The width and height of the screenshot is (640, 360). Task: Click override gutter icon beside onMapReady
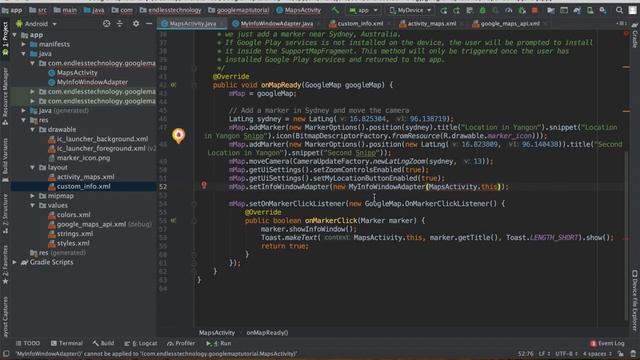[173, 85]
